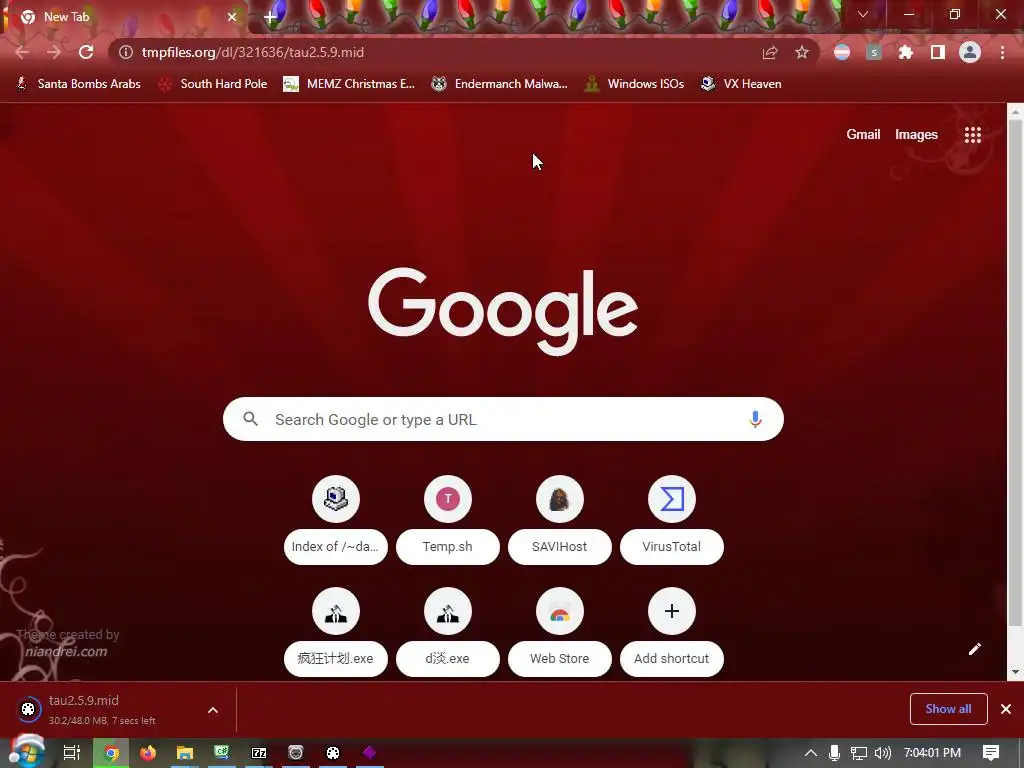Open Images link
Image resolution: width=1024 pixels, height=768 pixels.
[x=916, y=135]
